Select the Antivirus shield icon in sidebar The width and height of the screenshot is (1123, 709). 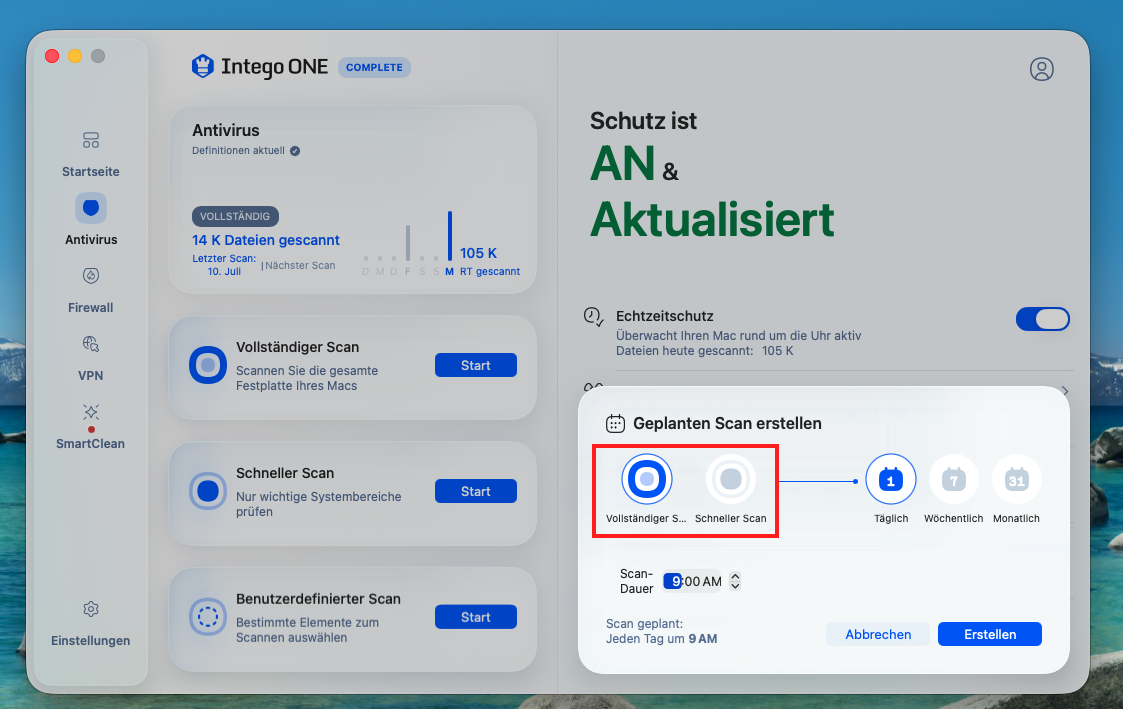(91, 208)
